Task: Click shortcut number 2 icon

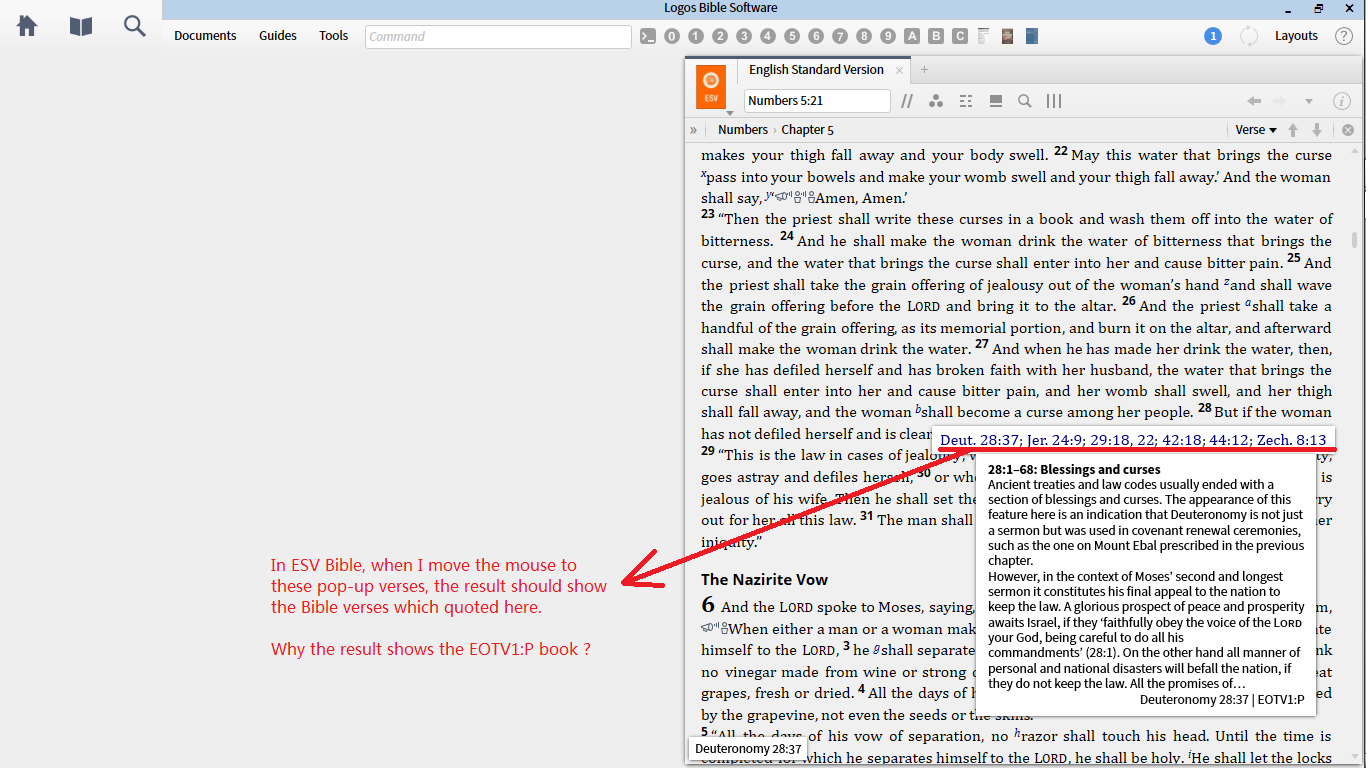Action: [720, 36]
